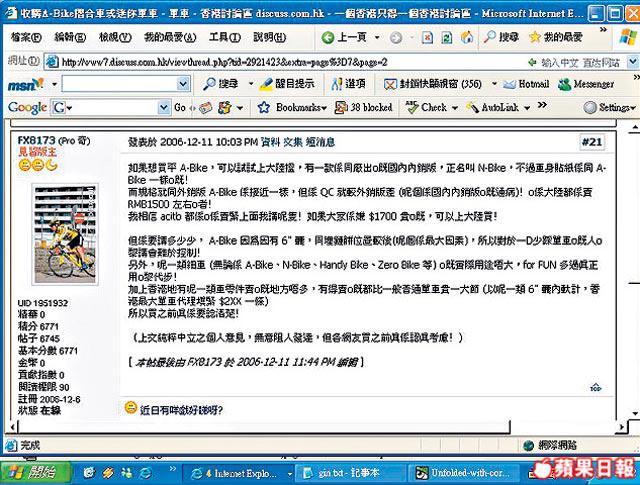Image resolution: width=640 pixels, height=485 pixels.
Task: Click the cyclist avatar image
Action: click(65, 234)
